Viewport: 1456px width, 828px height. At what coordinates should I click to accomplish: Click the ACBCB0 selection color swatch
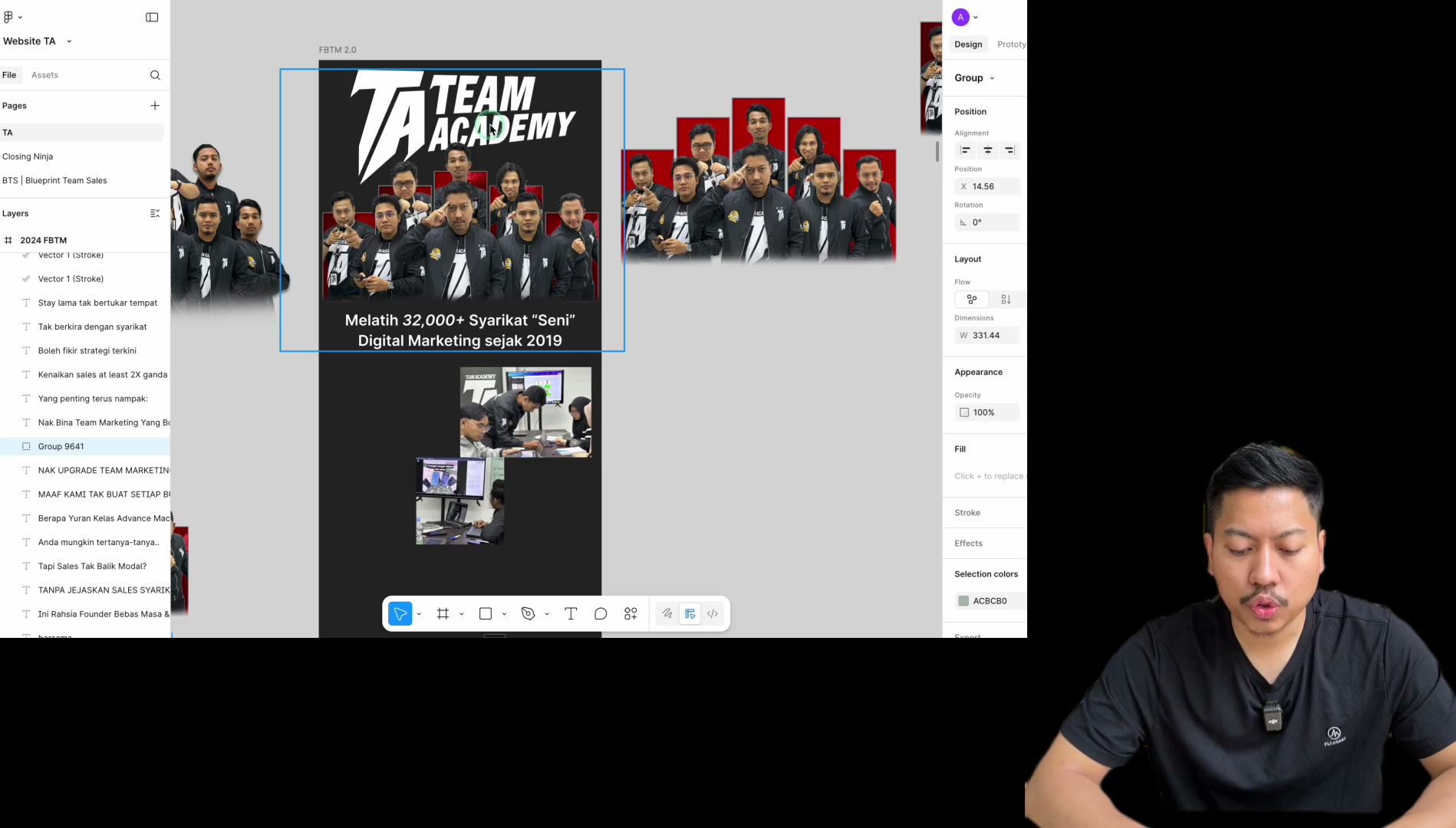pyautogui.click(x=964, y=601)
